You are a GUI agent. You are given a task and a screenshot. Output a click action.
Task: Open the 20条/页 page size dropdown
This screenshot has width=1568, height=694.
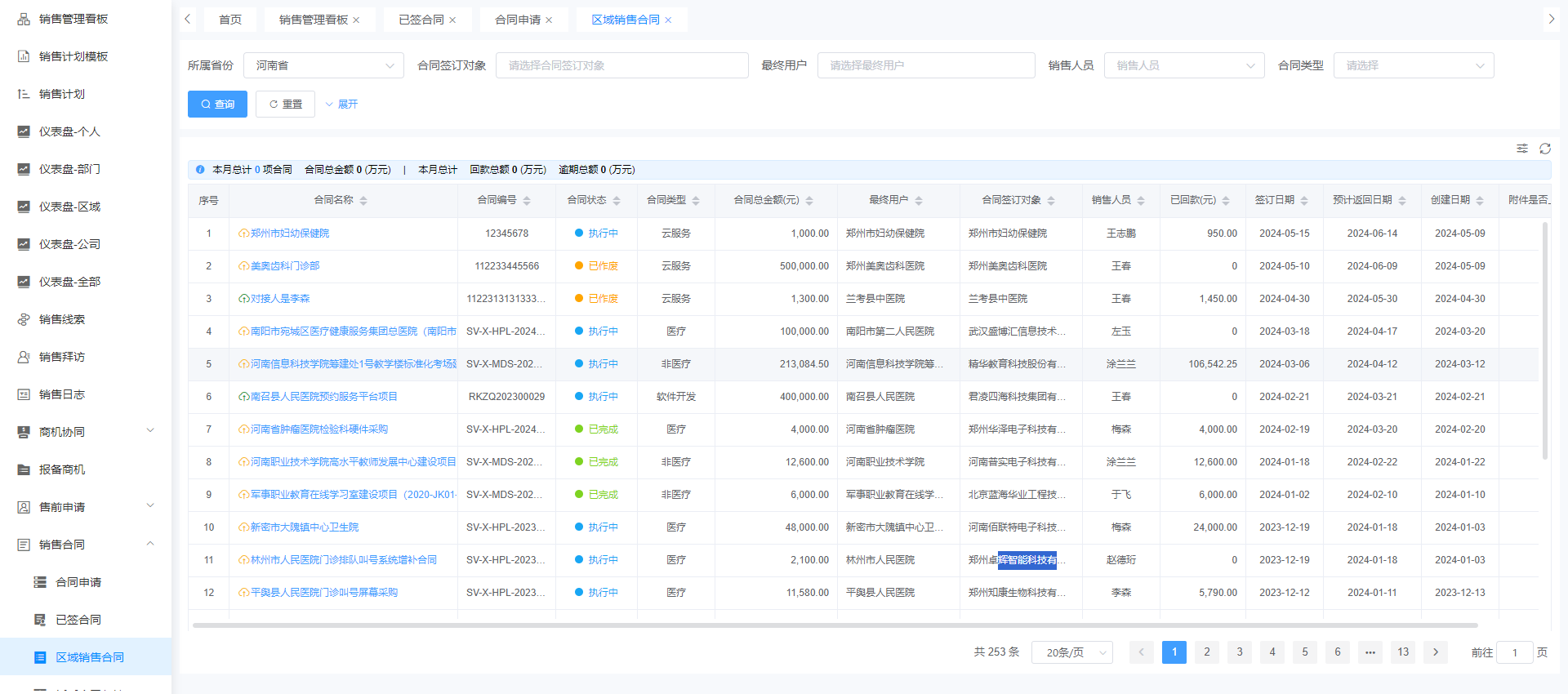pos(1071,652)
